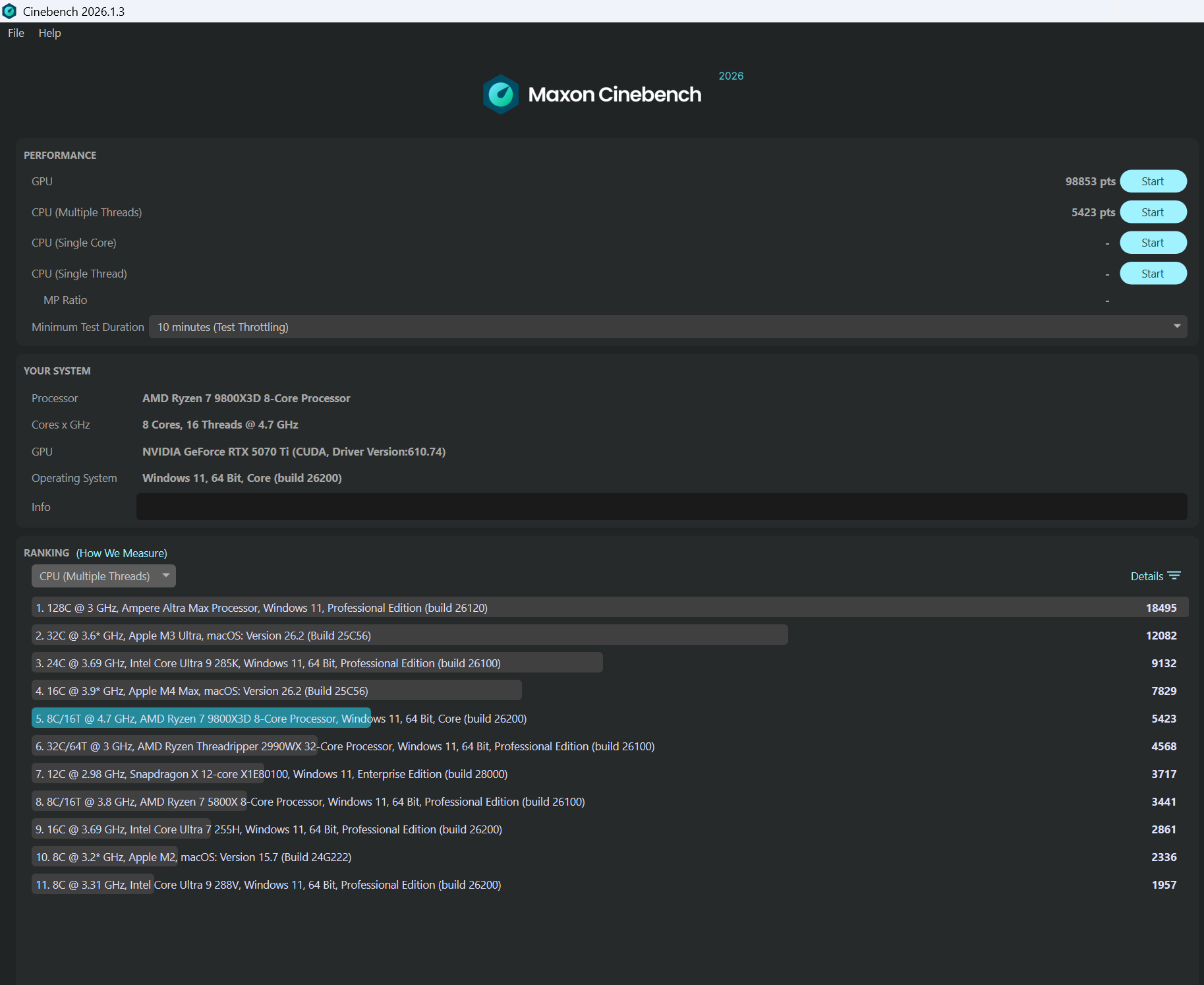Select the Intel Core Ultra 9 285K row

(x=610, y=663)
